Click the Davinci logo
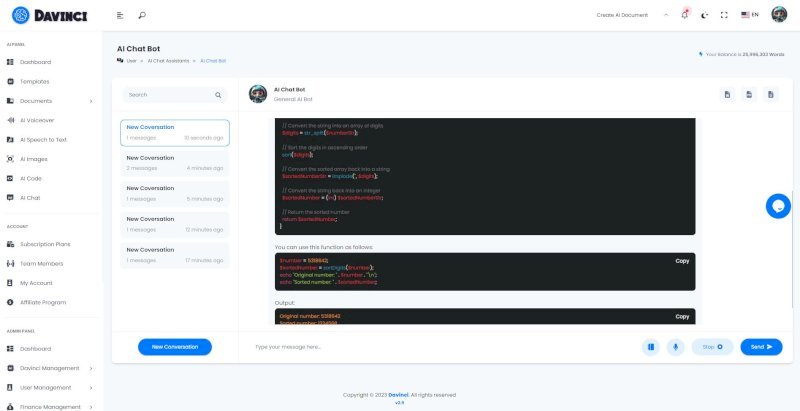The width and height of the screenshot is (800, 411). (49, 15)
